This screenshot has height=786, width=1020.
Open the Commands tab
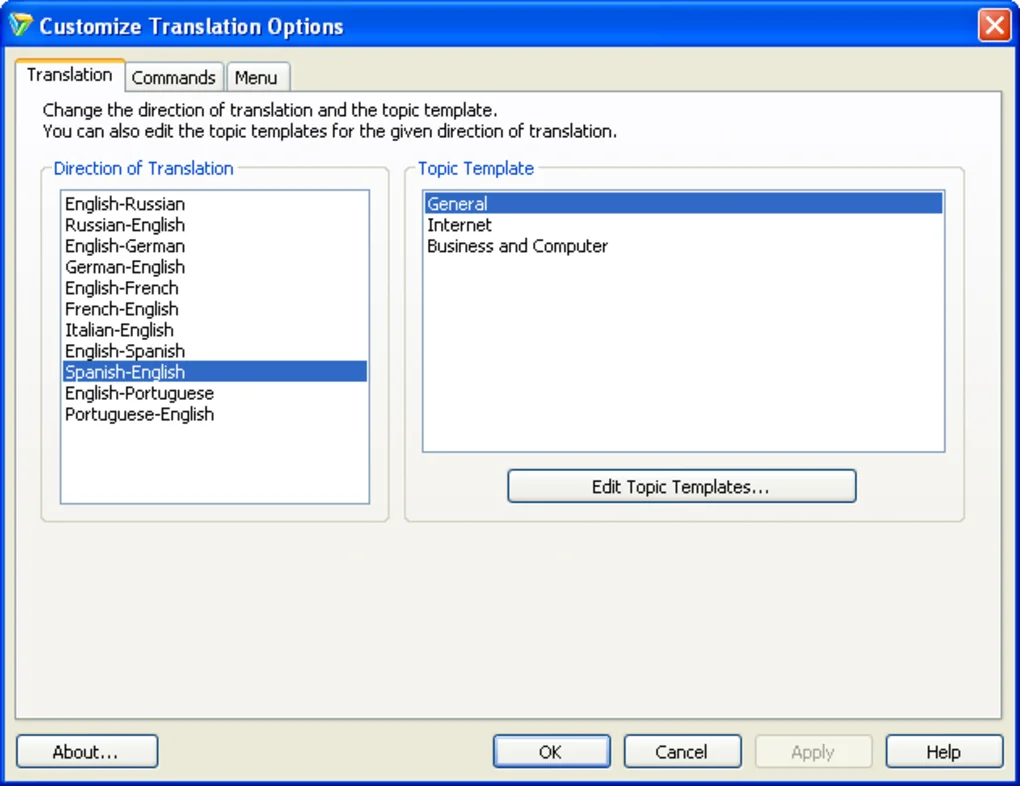coord(174,77)
